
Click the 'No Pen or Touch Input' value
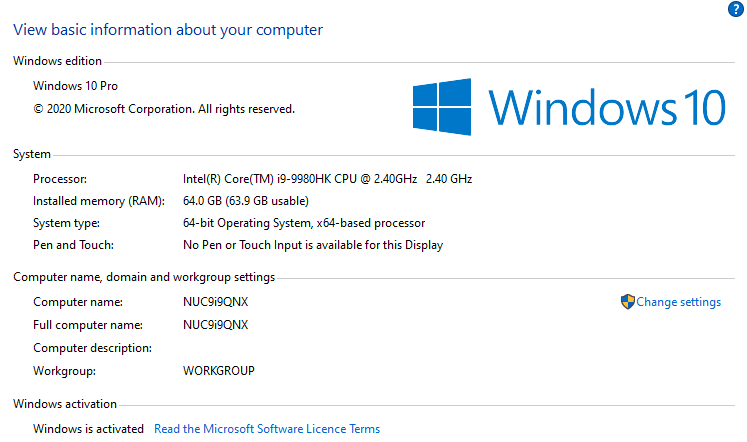pyautogui.click(x=313, y=245)
